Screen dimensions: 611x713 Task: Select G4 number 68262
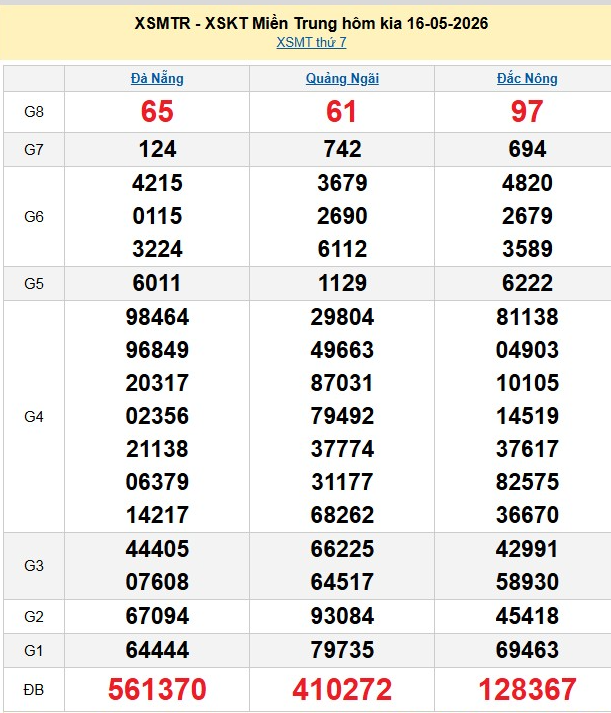[x=342, y=515]
